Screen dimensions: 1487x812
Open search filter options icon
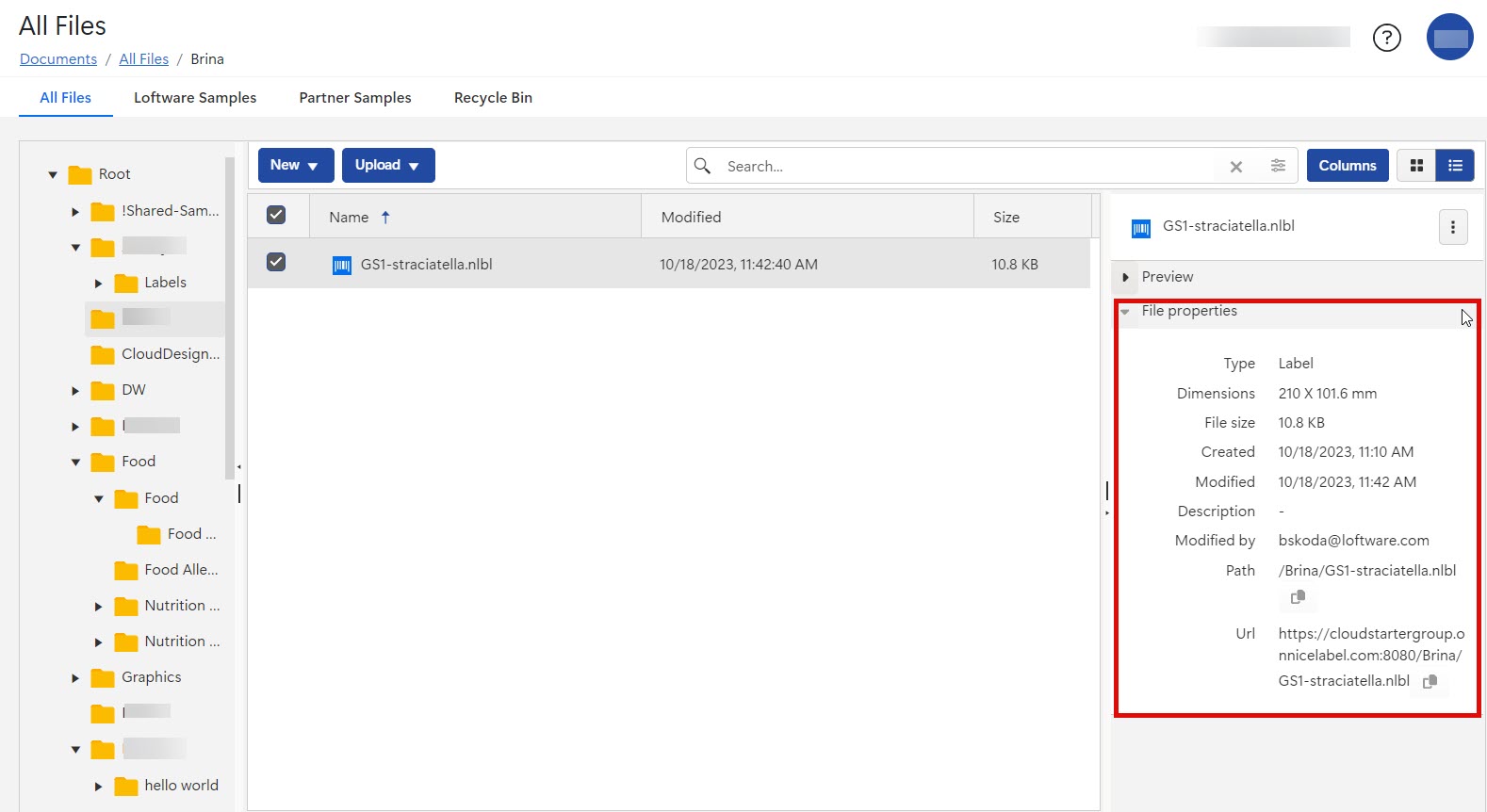tap(1278, 166)
